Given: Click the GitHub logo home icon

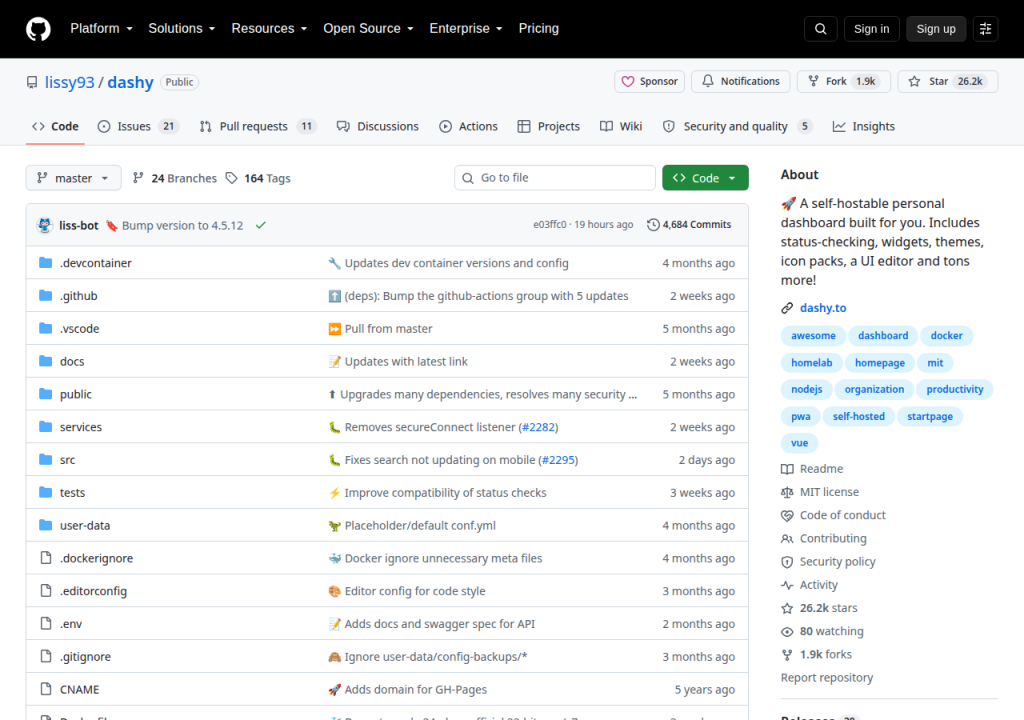Looking at the screenshot, I should click(x=39, y=29).
